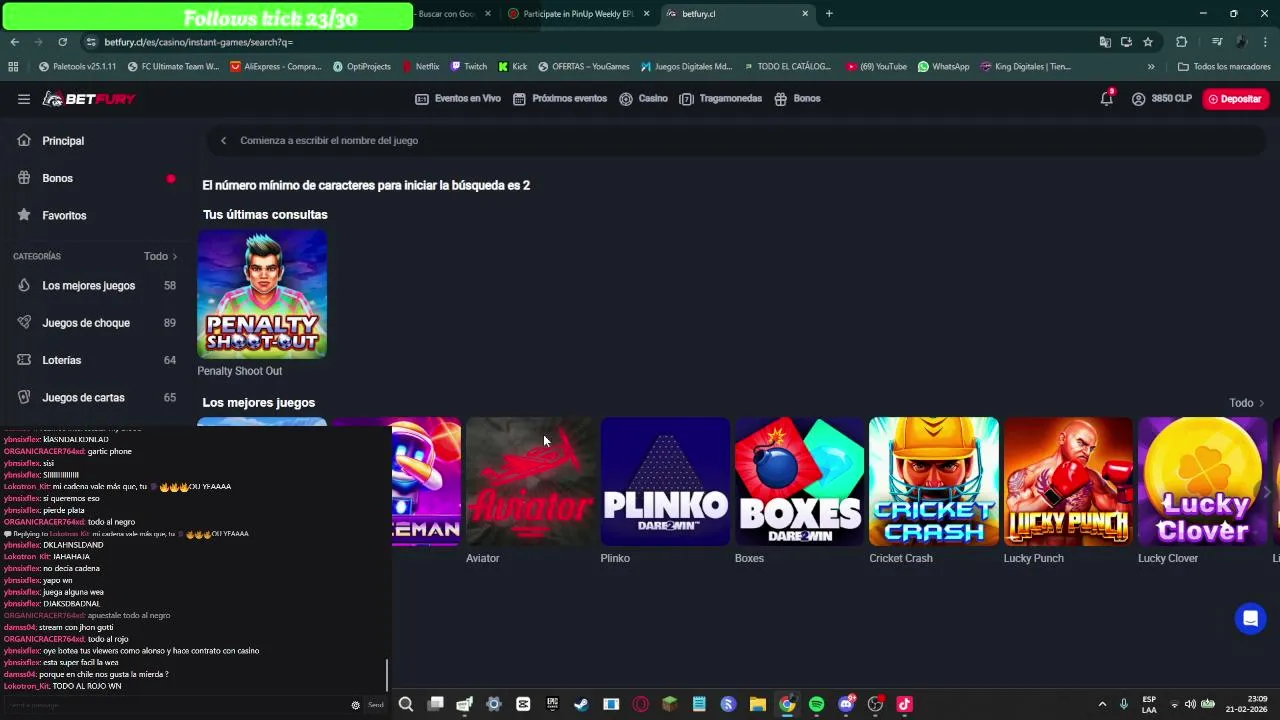Open the Kick bookmark
The image size is (1280, 720).
tap(513, 67)
